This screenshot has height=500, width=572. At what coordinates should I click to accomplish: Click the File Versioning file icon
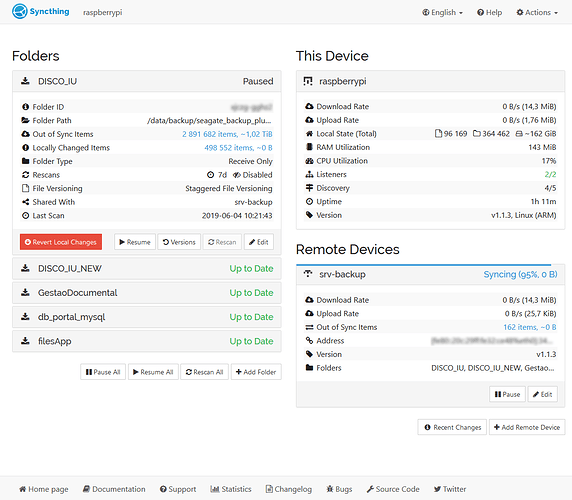point(25,188)
